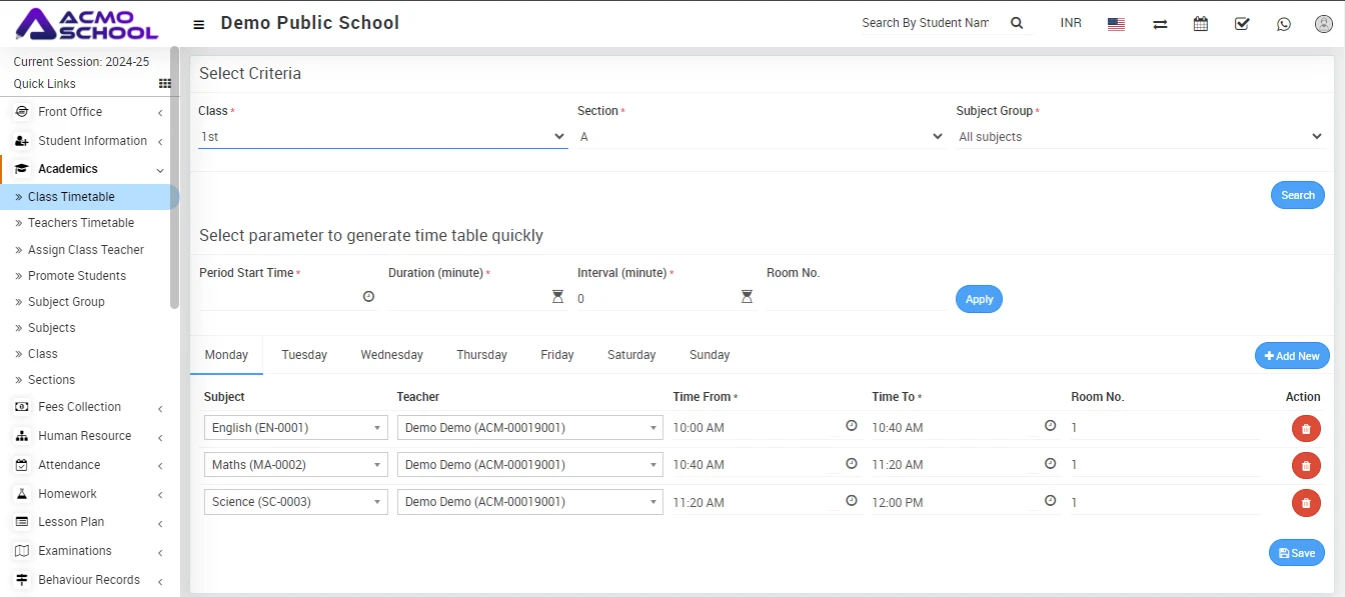This screenshot has width=1345, height=597.
Task: Open teacher dropdown for Maths row
Action: click(x=529, y=465)
